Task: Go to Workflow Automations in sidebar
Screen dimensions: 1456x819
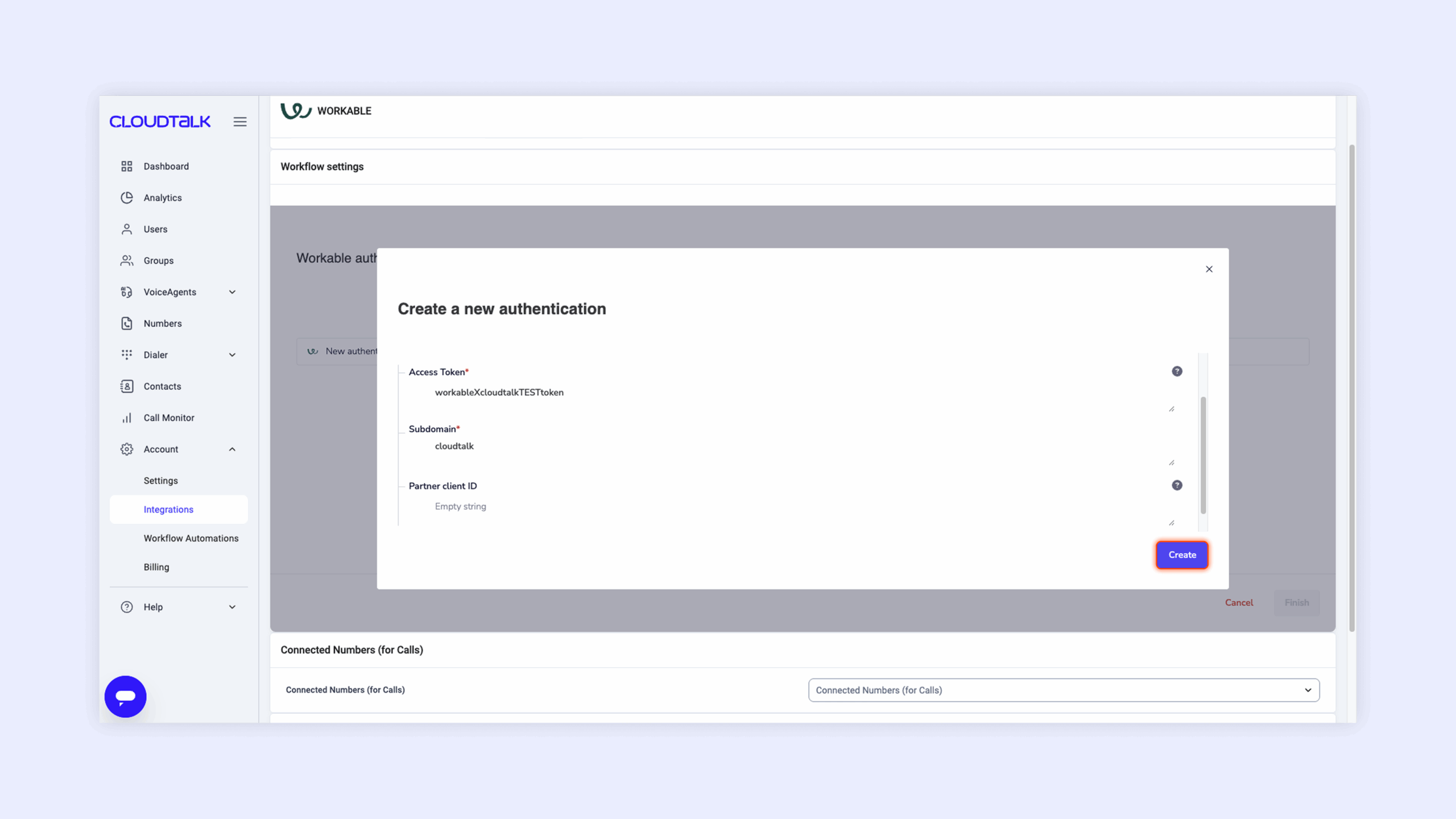Action: tap(191, 538)
